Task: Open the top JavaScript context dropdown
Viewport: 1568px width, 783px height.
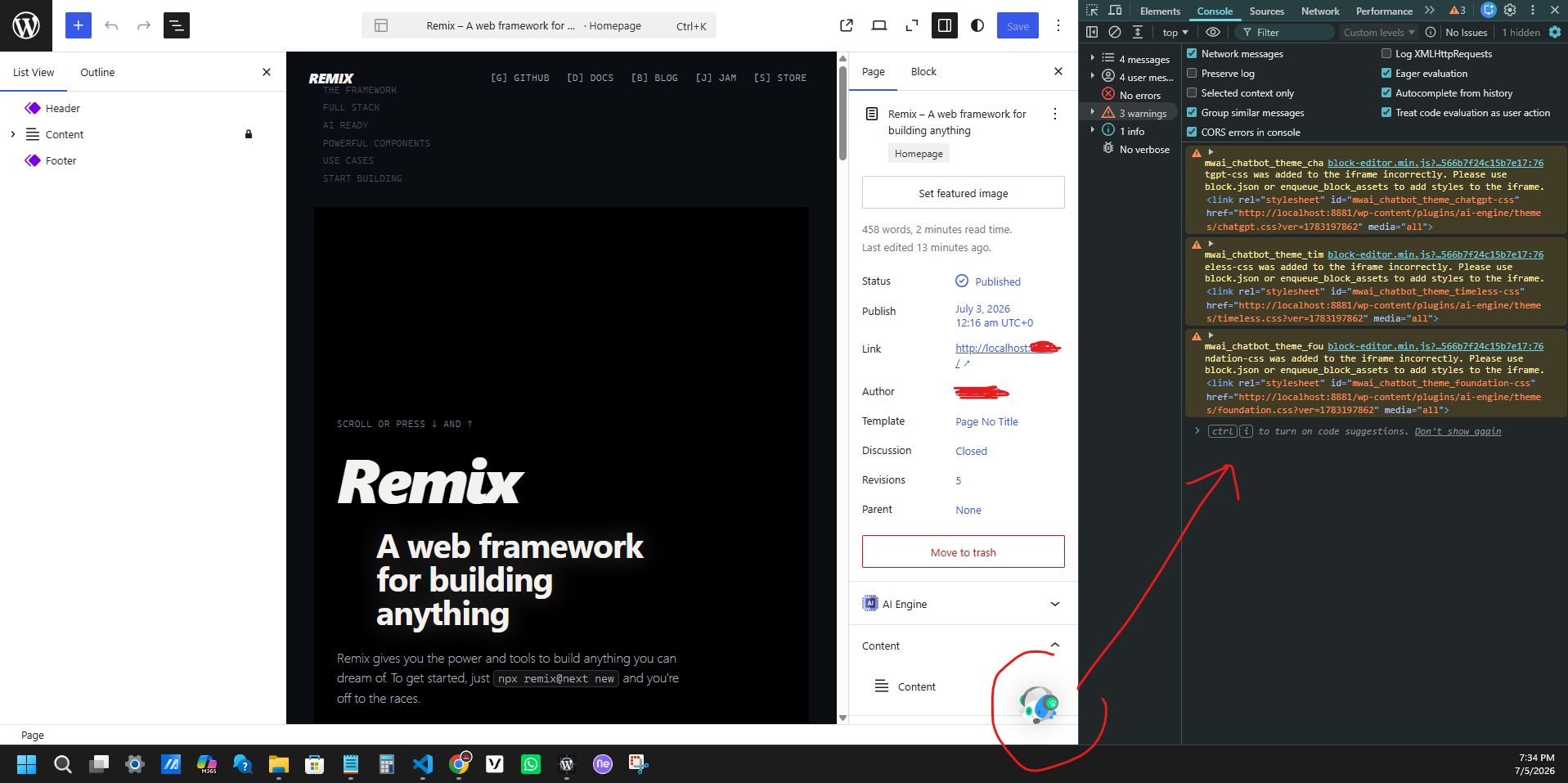Action: point(1175,33)
